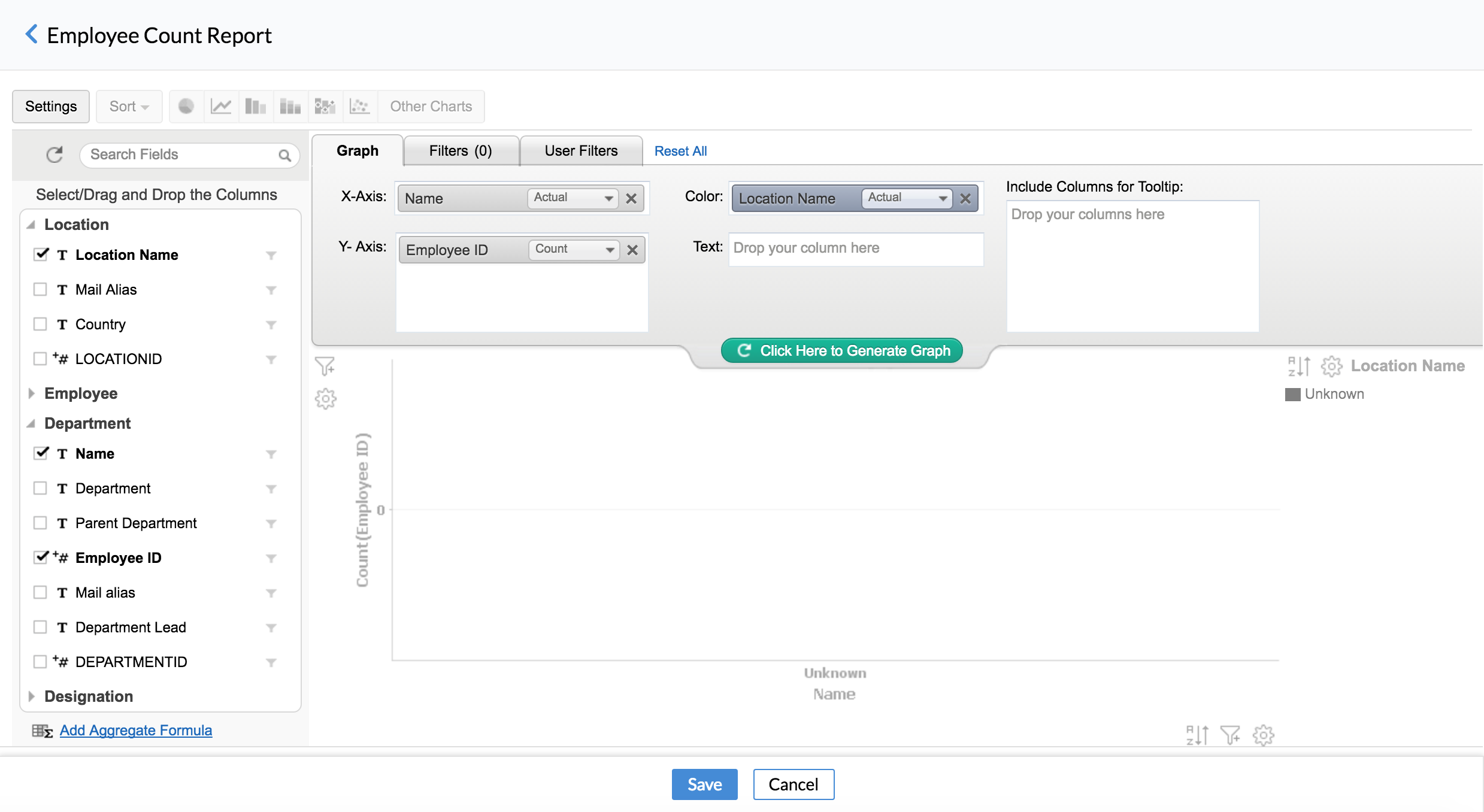Switch to the User Filters tab
Screen dimensions: 1484x812
pyautogui.click(x=581, y=151)
